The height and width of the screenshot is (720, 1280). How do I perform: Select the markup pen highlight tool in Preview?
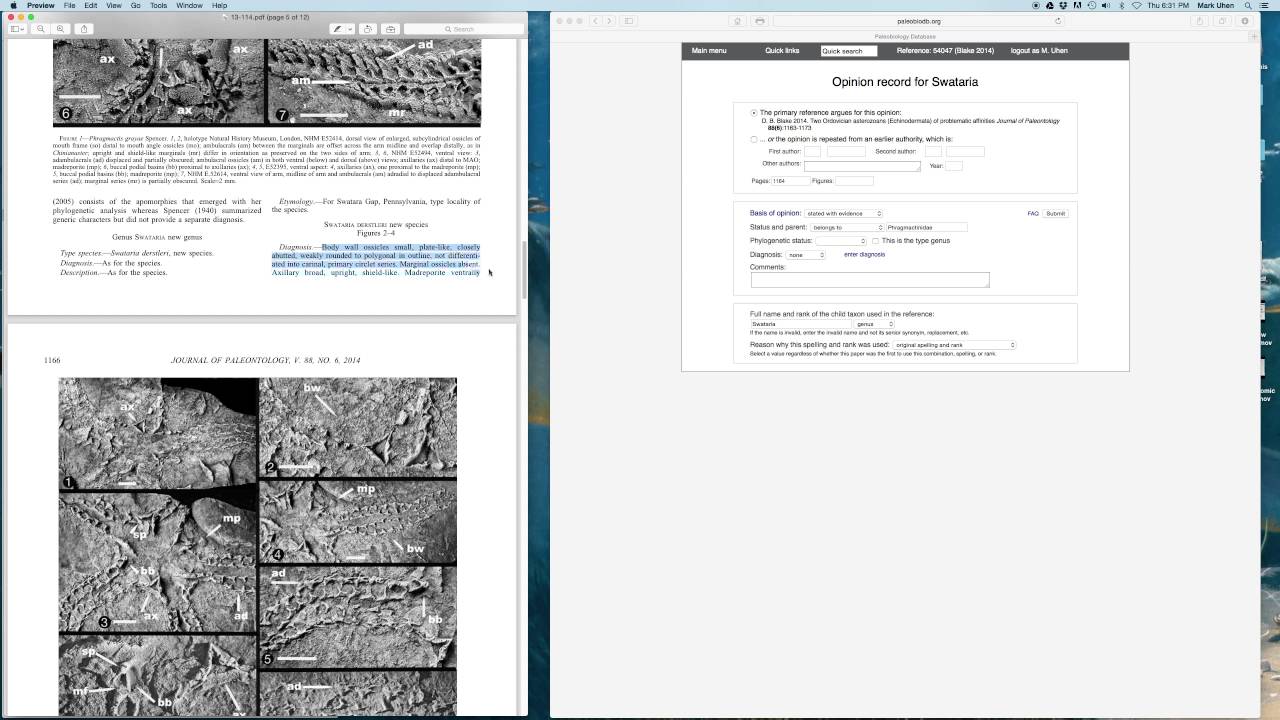point(338,29)
